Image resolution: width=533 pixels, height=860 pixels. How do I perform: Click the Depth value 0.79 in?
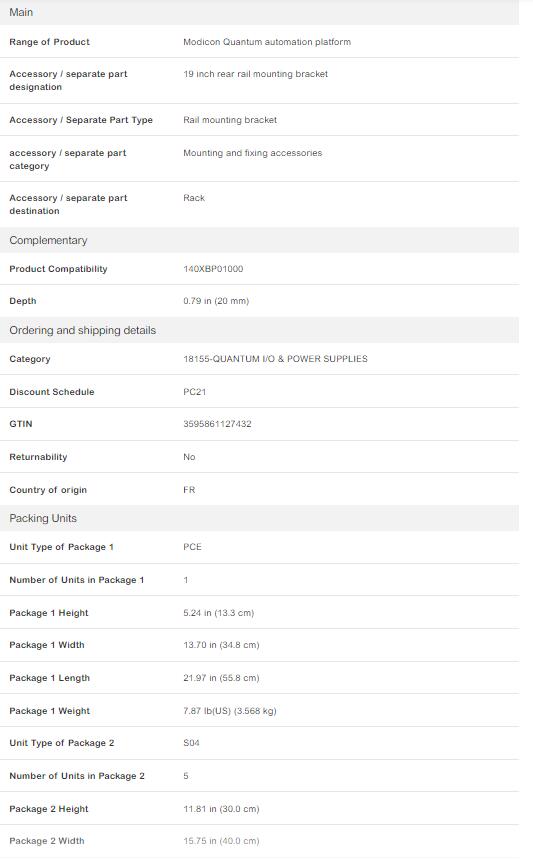216,301
